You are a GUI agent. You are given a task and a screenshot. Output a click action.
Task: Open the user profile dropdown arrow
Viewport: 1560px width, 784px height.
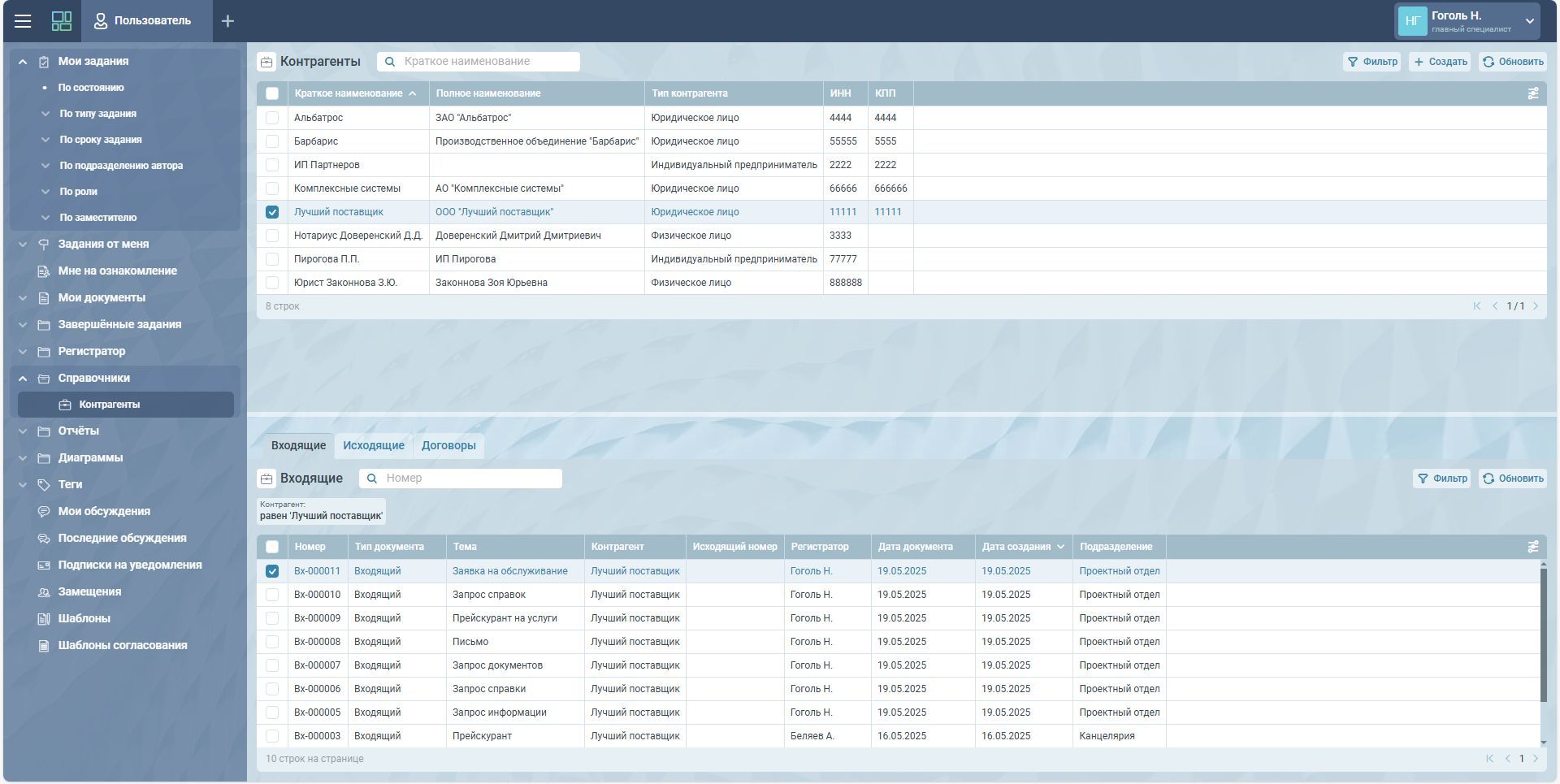click(1529, 21)
